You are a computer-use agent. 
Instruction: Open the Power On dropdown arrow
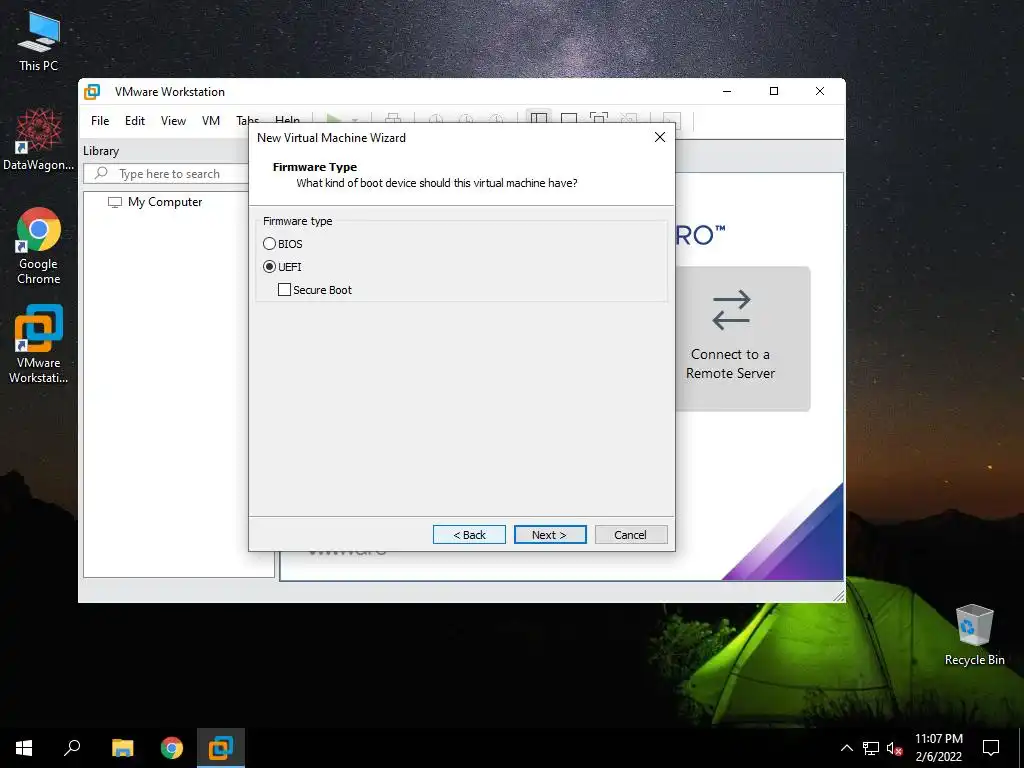[355, 120]
